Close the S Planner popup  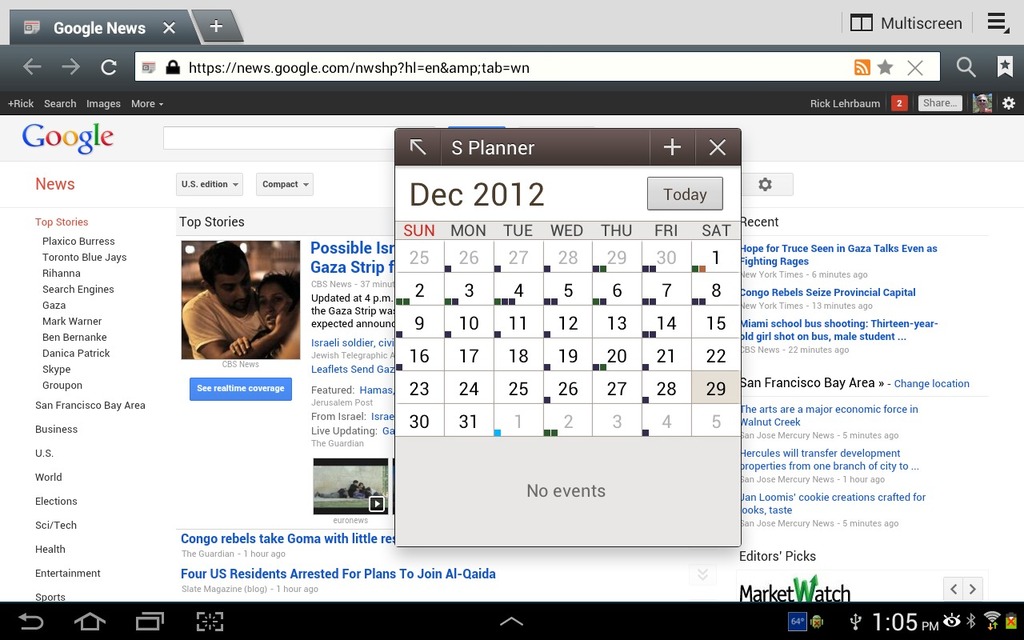pos(718,148)
